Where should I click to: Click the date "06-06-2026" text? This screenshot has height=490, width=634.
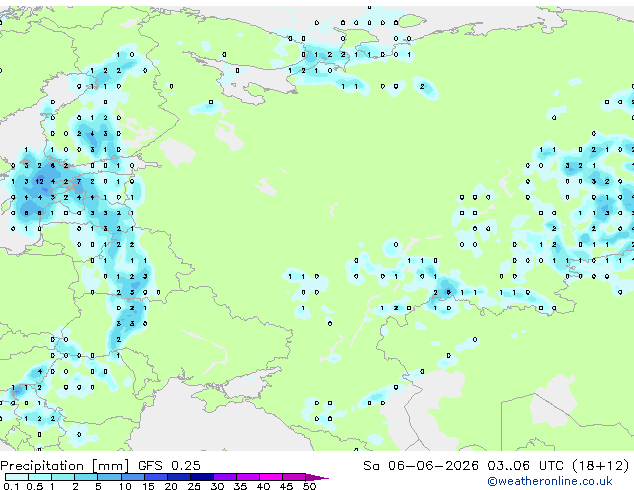point(433,466)
